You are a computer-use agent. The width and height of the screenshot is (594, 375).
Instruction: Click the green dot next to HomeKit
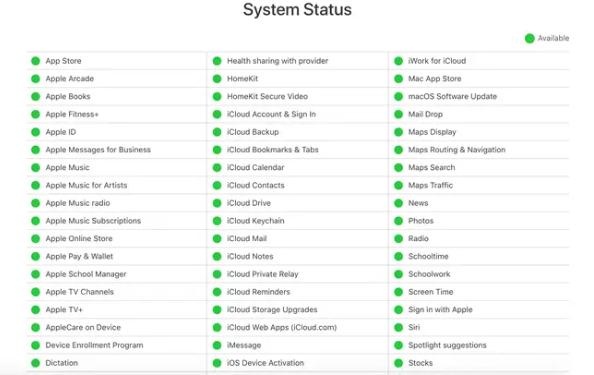pos(217,79)
